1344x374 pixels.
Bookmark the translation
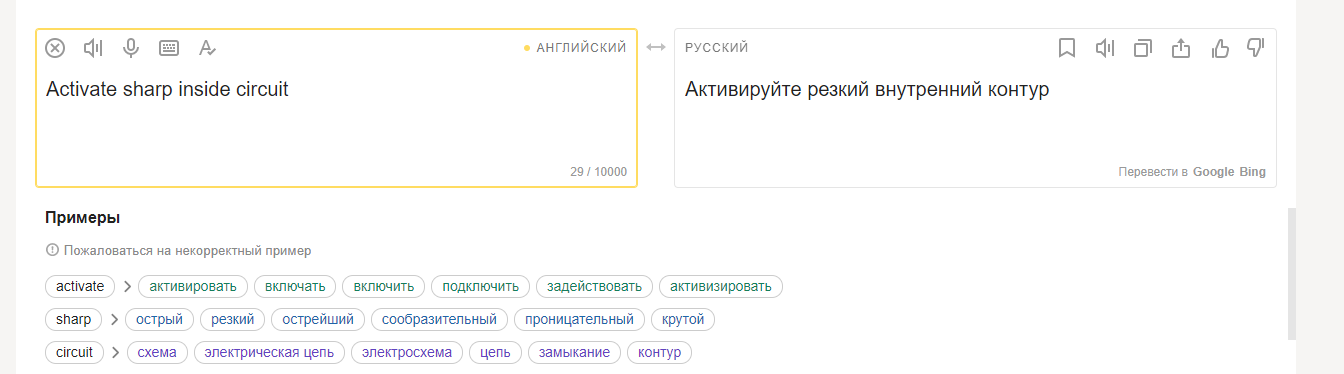click(x=1067, y=48)
